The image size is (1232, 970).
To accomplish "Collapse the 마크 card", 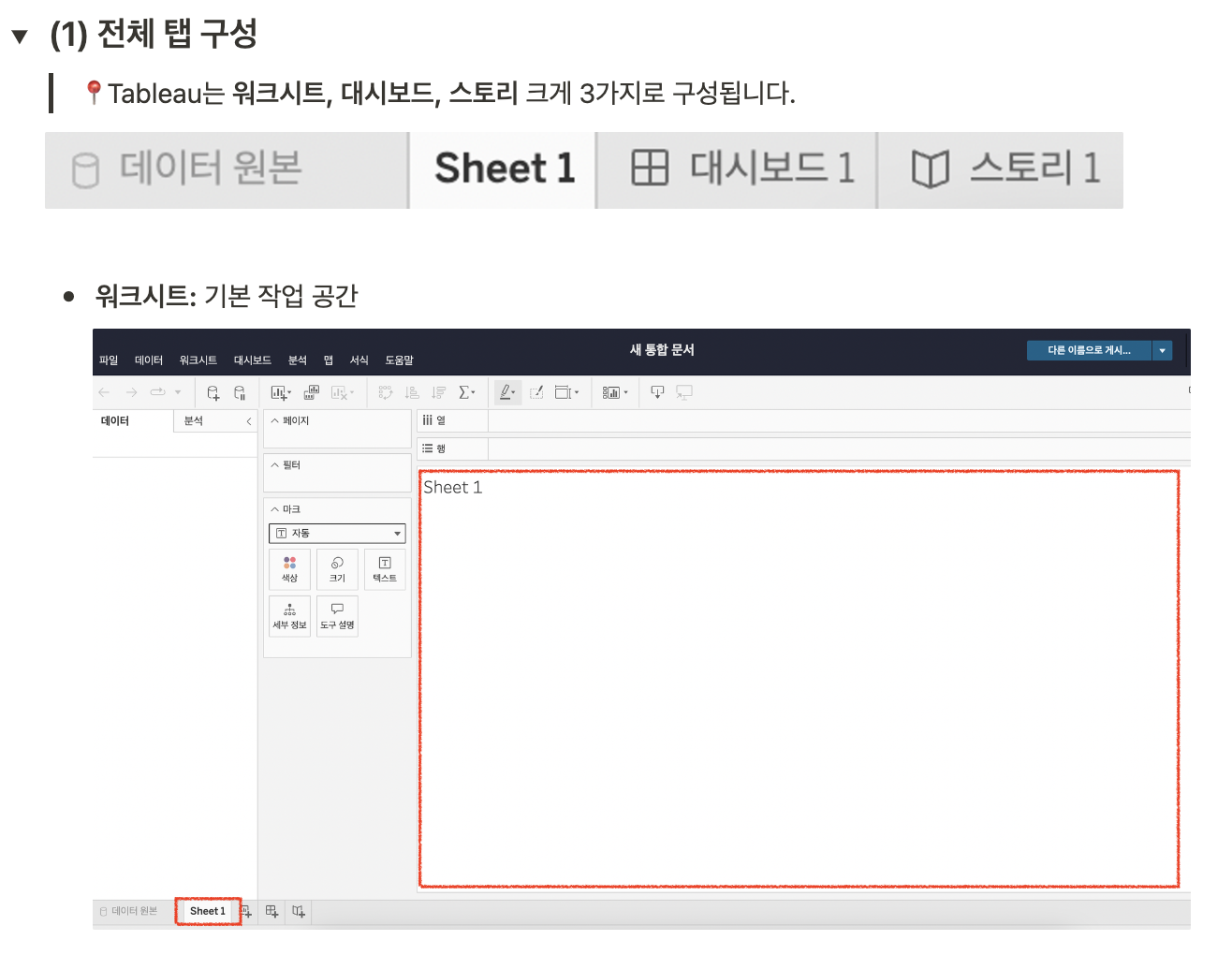I will click(x=275, y=509).
